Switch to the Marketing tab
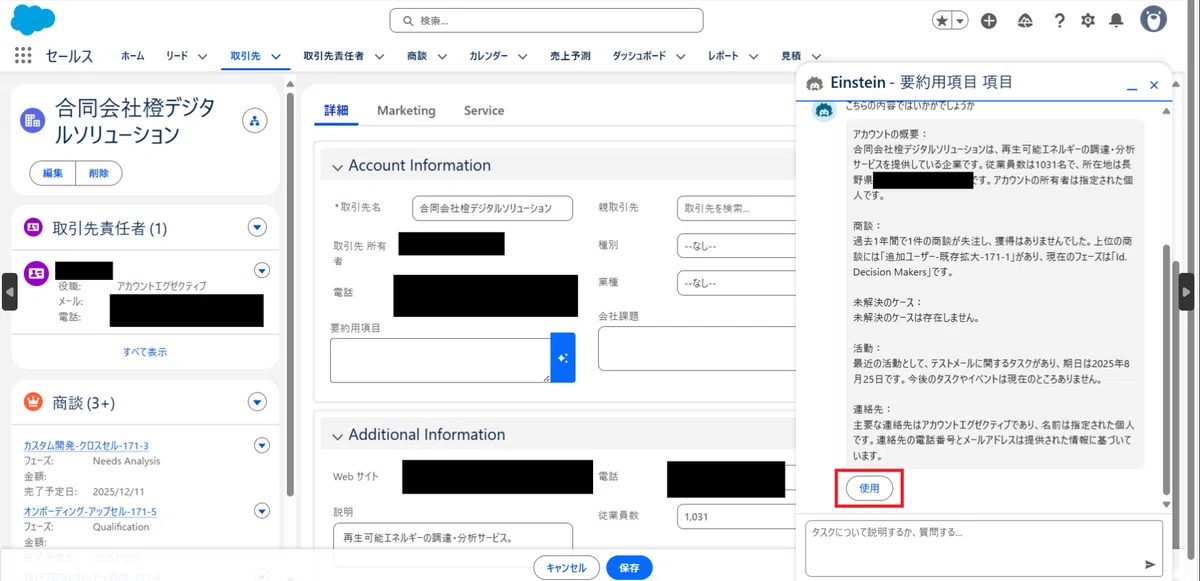Image resolution: width=1200 pixels, height=581 pixels. tap(406, 110)
